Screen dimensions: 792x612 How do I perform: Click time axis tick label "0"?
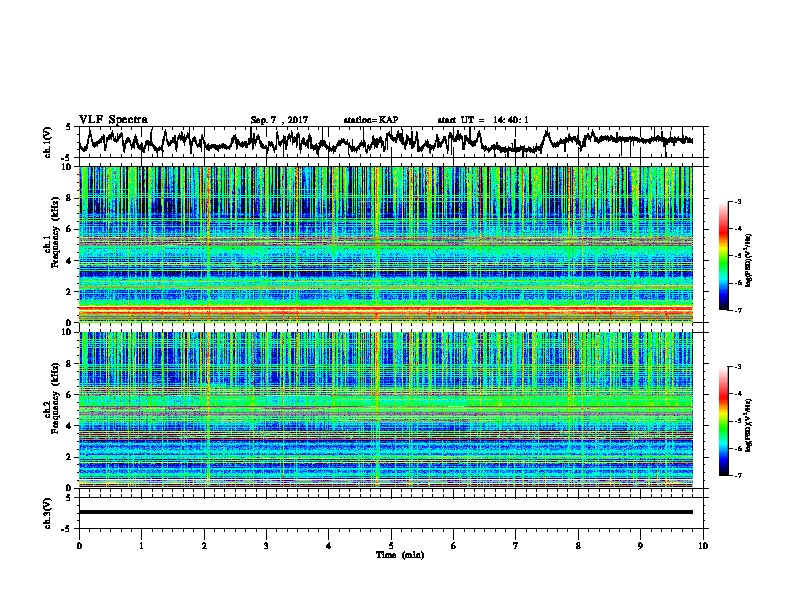tap(79, 546)
